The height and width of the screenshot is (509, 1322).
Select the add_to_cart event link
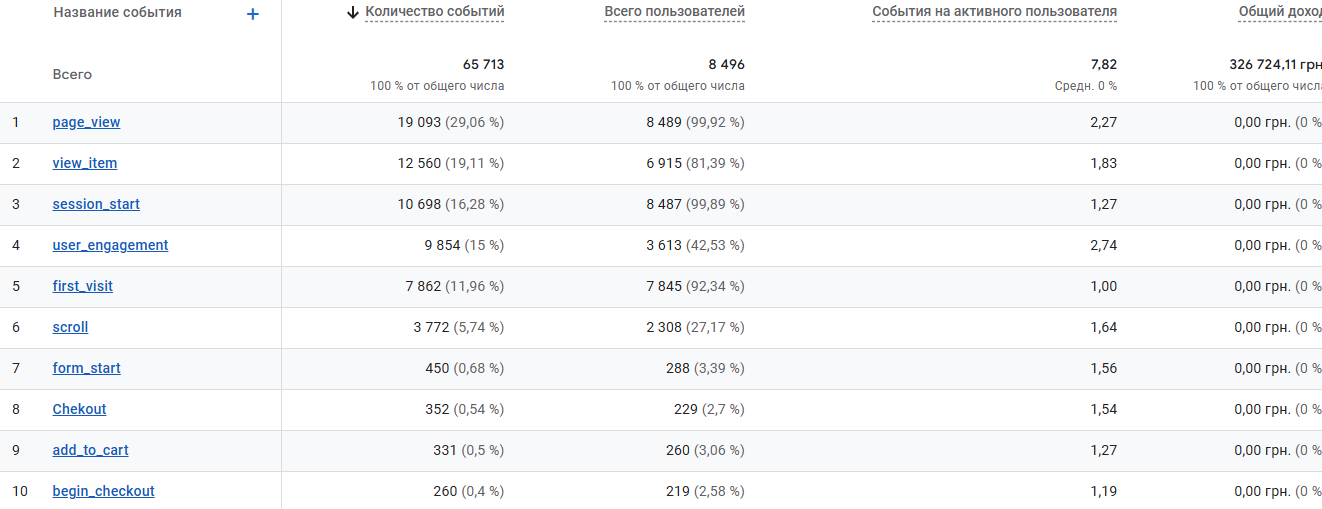pyautogui.click(x=90, y=450)
